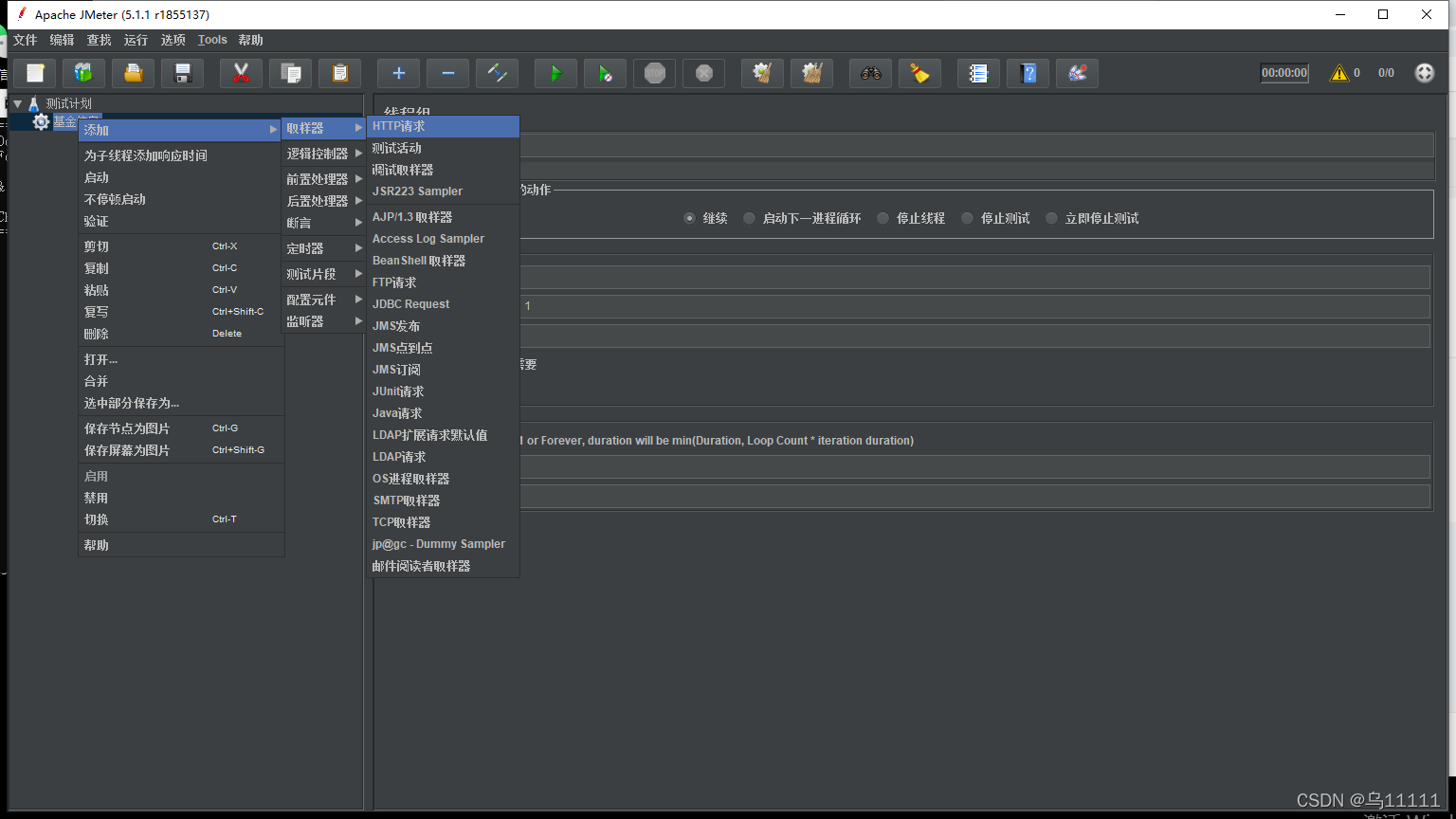
Task: Collapse the 测试计划 tree node
Action: [17, 103]
